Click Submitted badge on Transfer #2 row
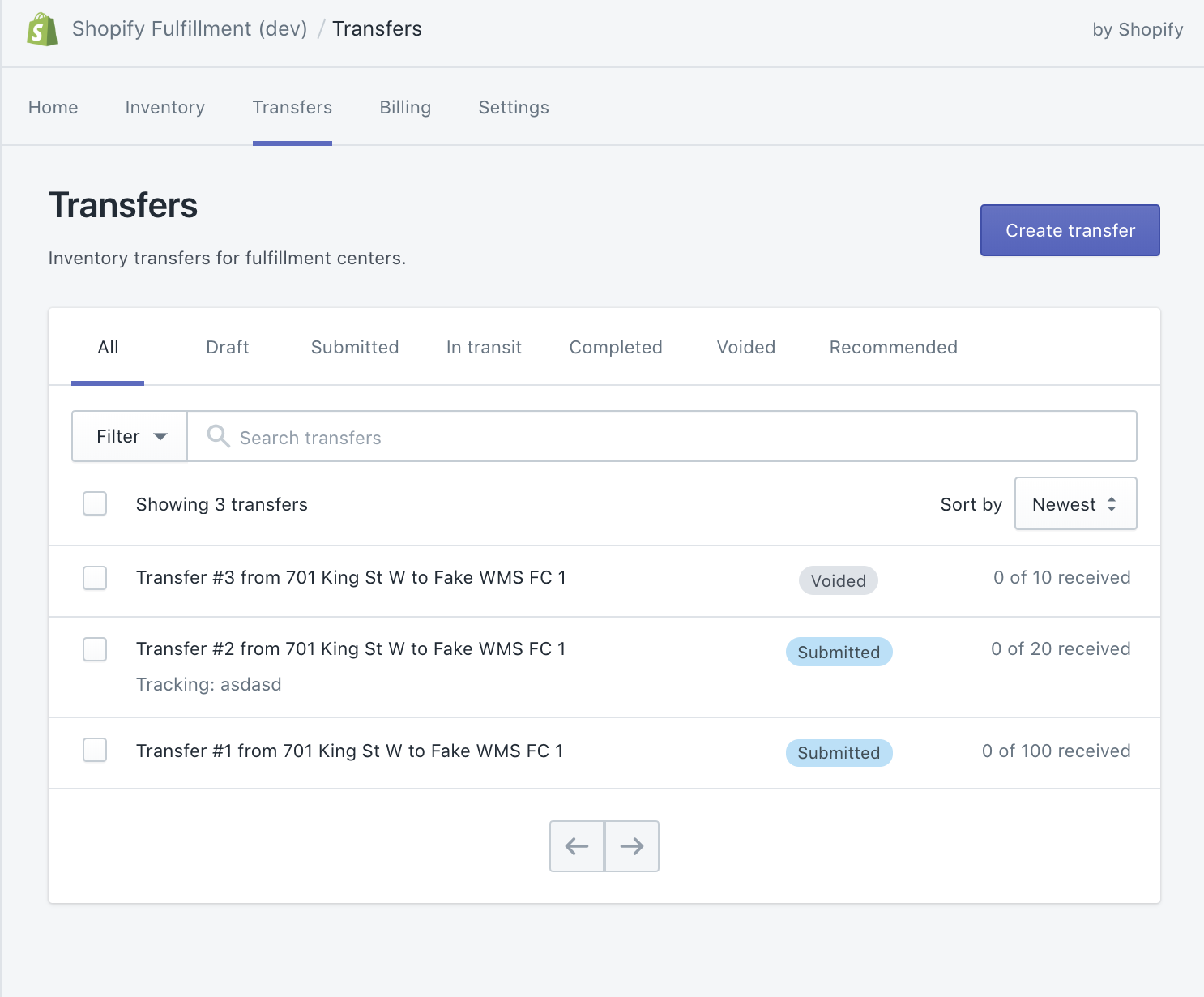Screen dimensions: 1204x997 pyautogui.click(x=839, y=652)
